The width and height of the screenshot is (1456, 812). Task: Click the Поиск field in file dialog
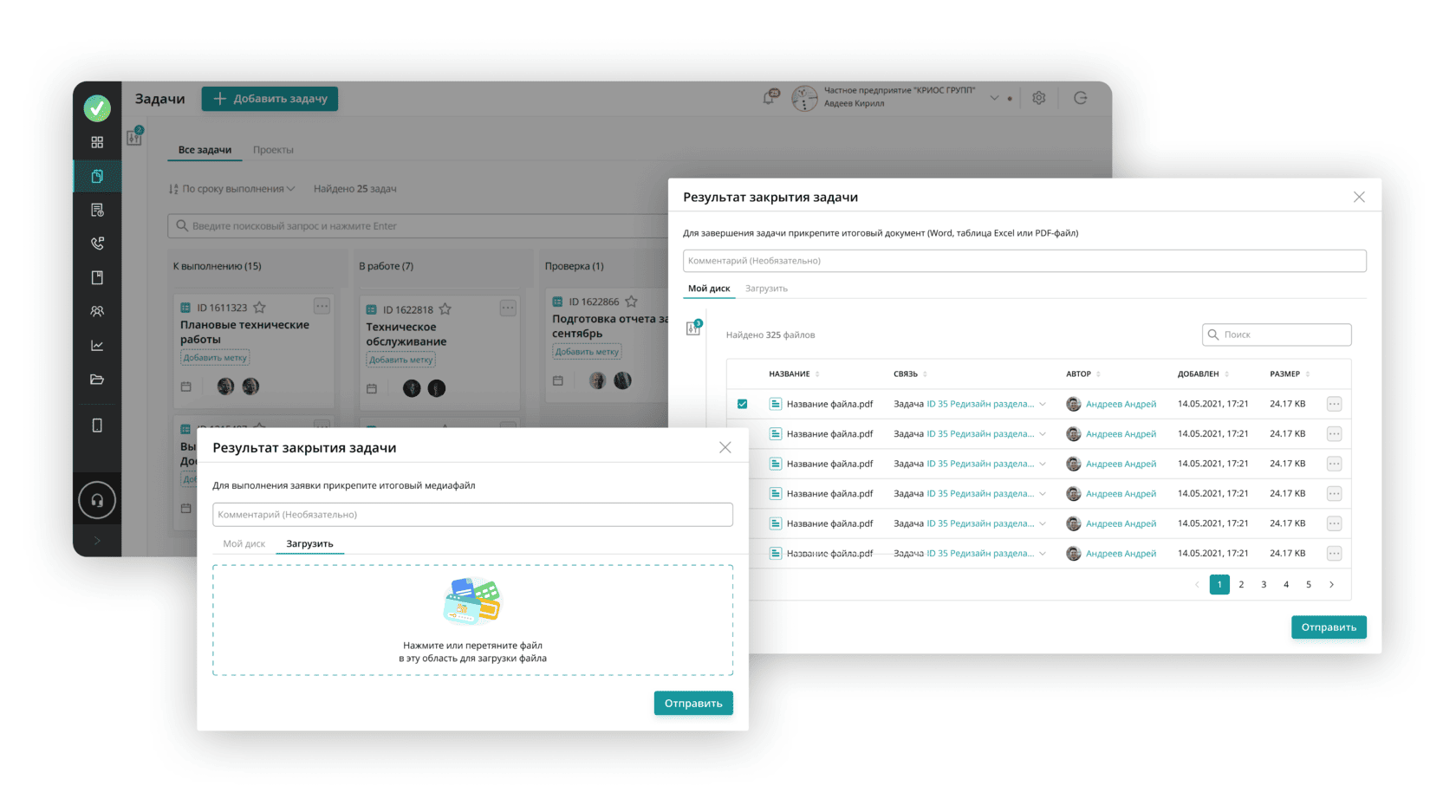[1277, 335]
